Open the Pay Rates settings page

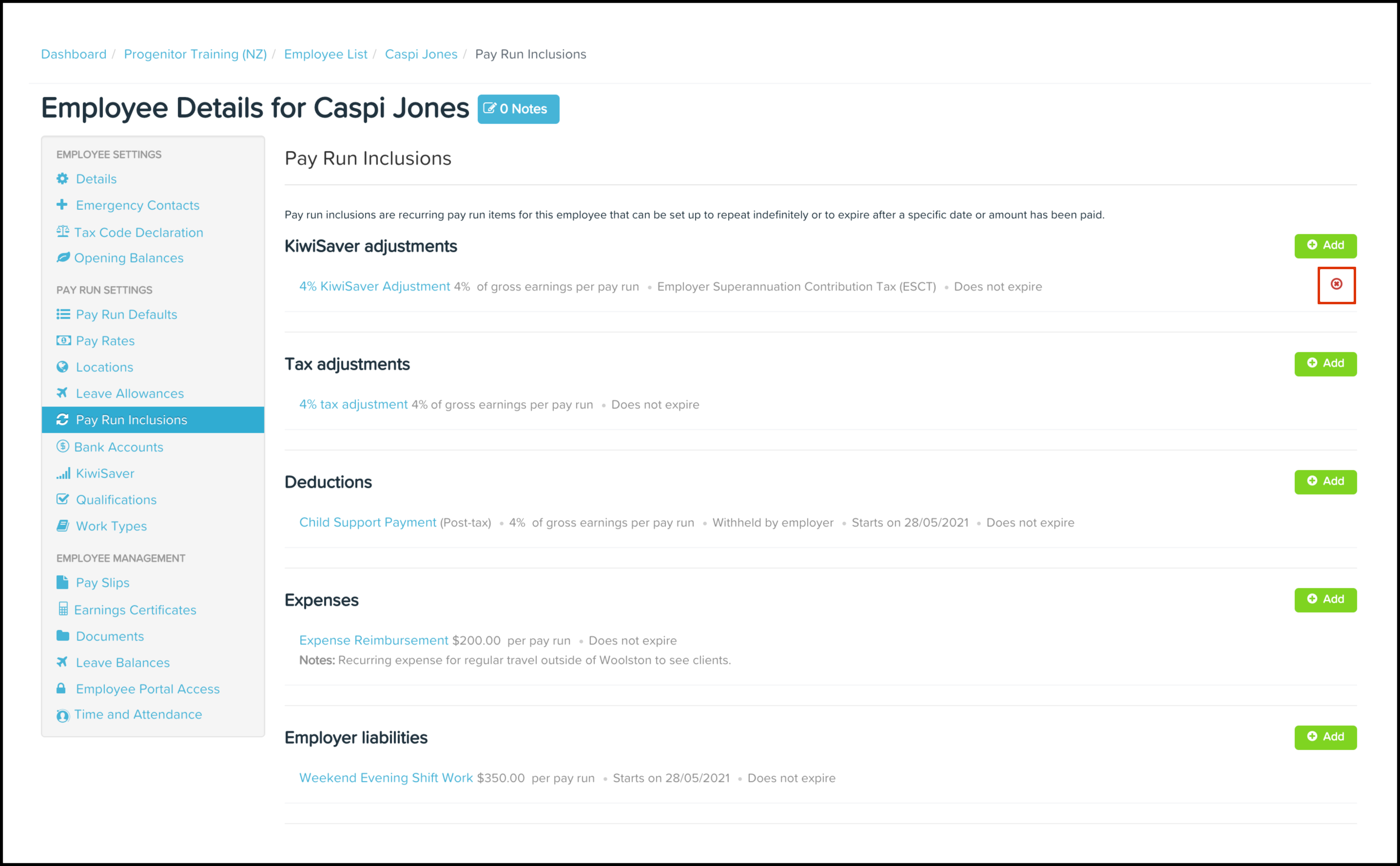click(105, 341)
